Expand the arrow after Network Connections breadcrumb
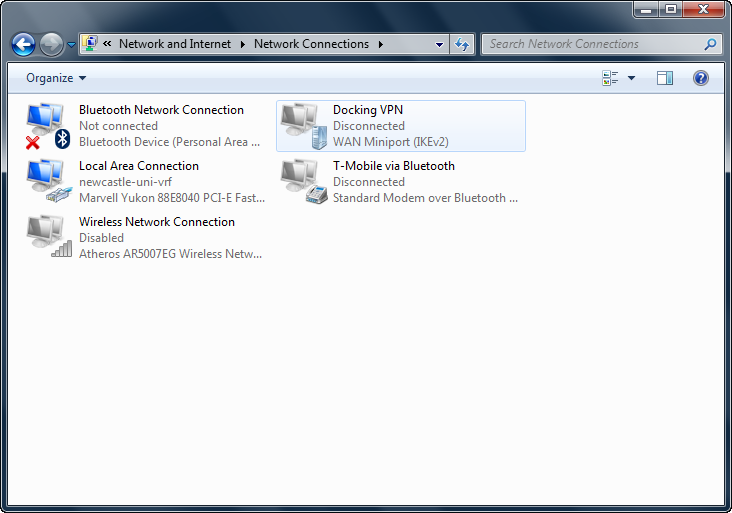Image resolution: width=732 pixels, height=513 pixels. [381, 44]
